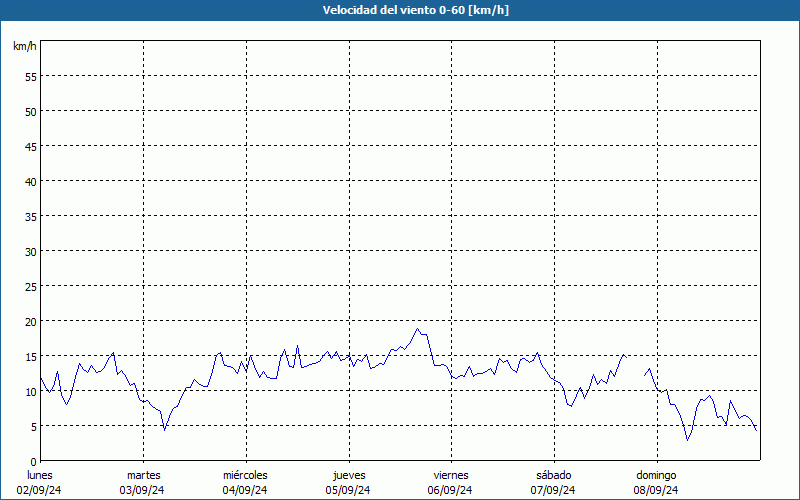Viewport: 800px width, 500px height.
Task: Select the 35 y-axis value
Action: click(x=31, y=217)
